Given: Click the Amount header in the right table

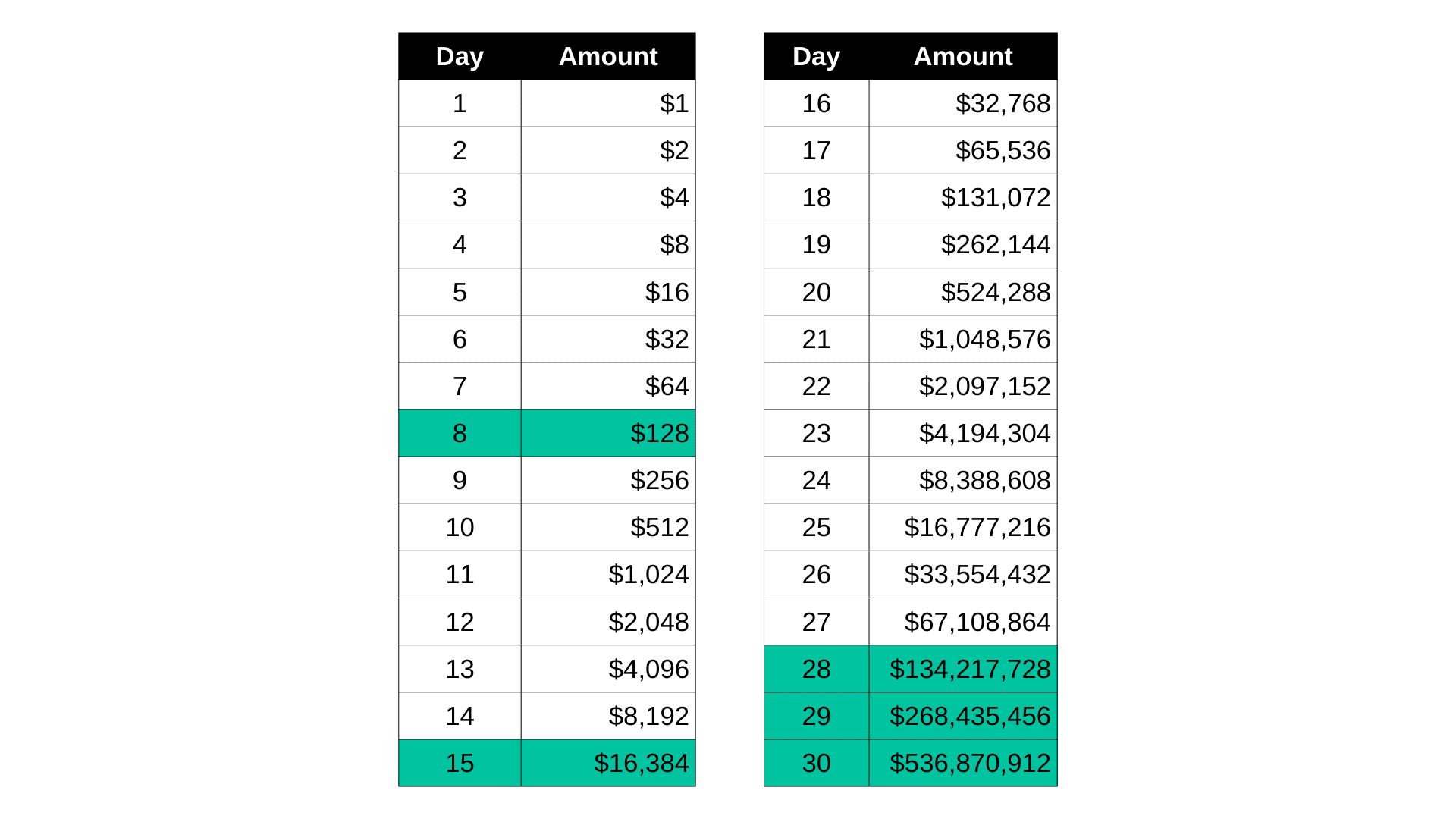Looking at the screenshot, I should pyautogui.click(x=963, y=56).
